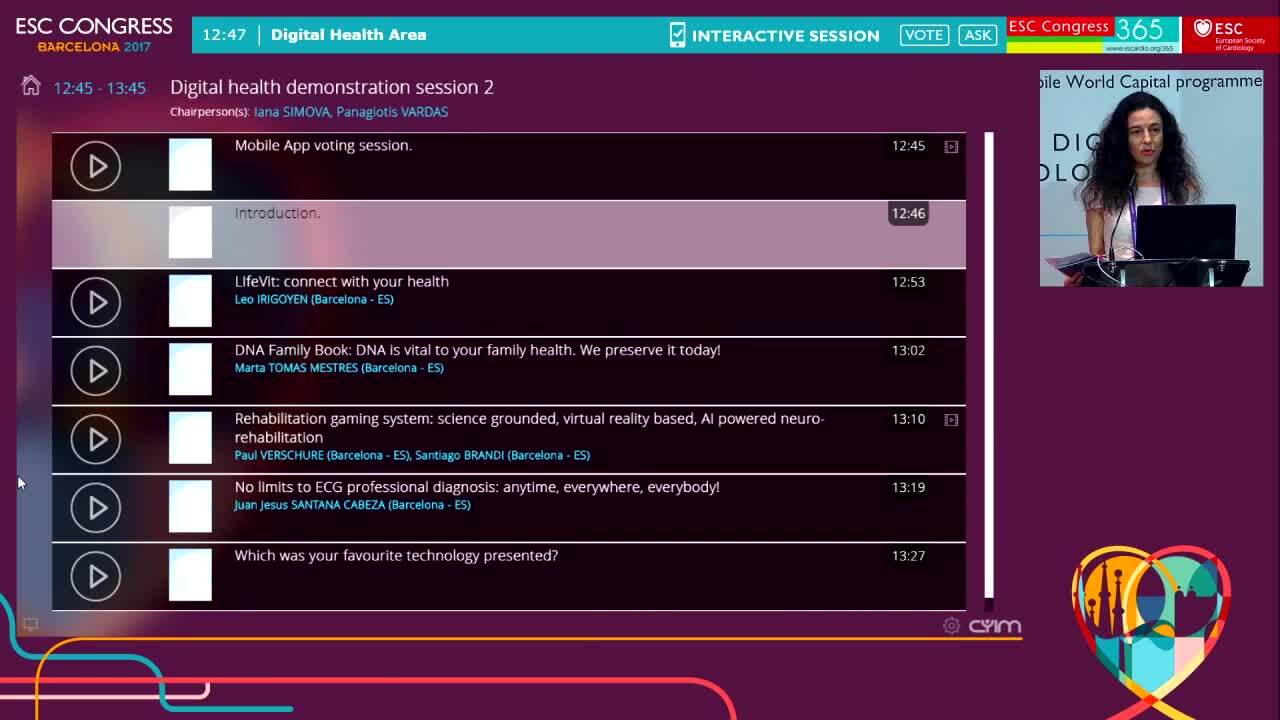Click the No limits to ECG title text

(477, 487)
